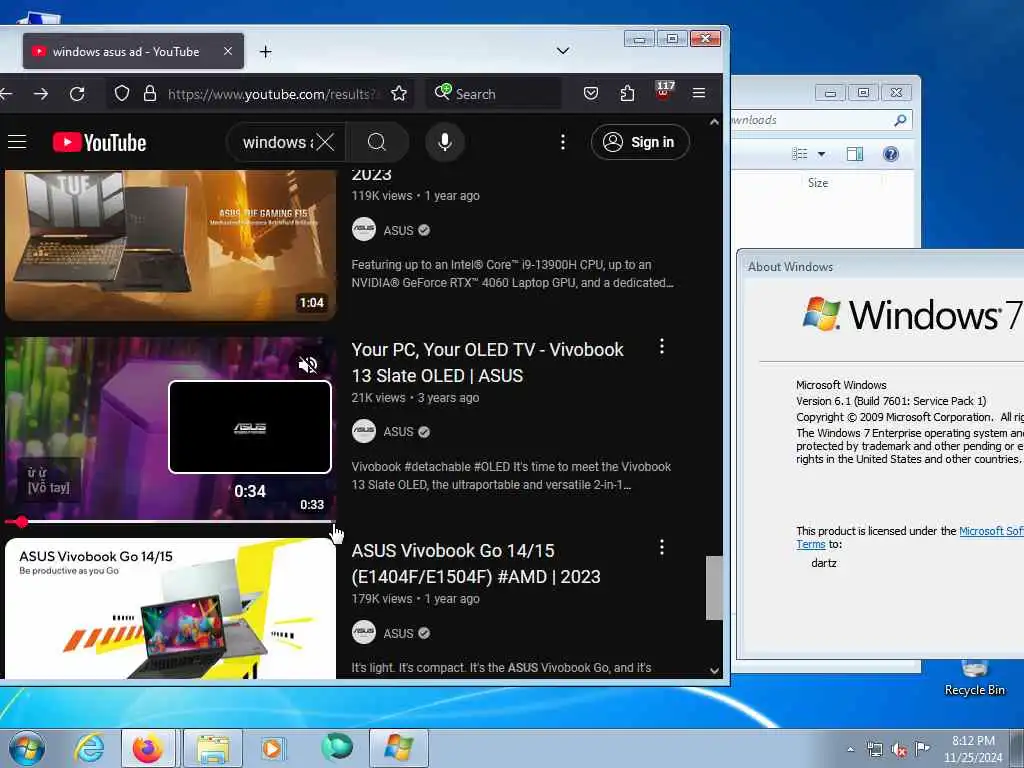Open a new Firefox tab with plus button
Image resolution: width=1024 pixels, height=768 pixels.
click(x=266, y=52)
